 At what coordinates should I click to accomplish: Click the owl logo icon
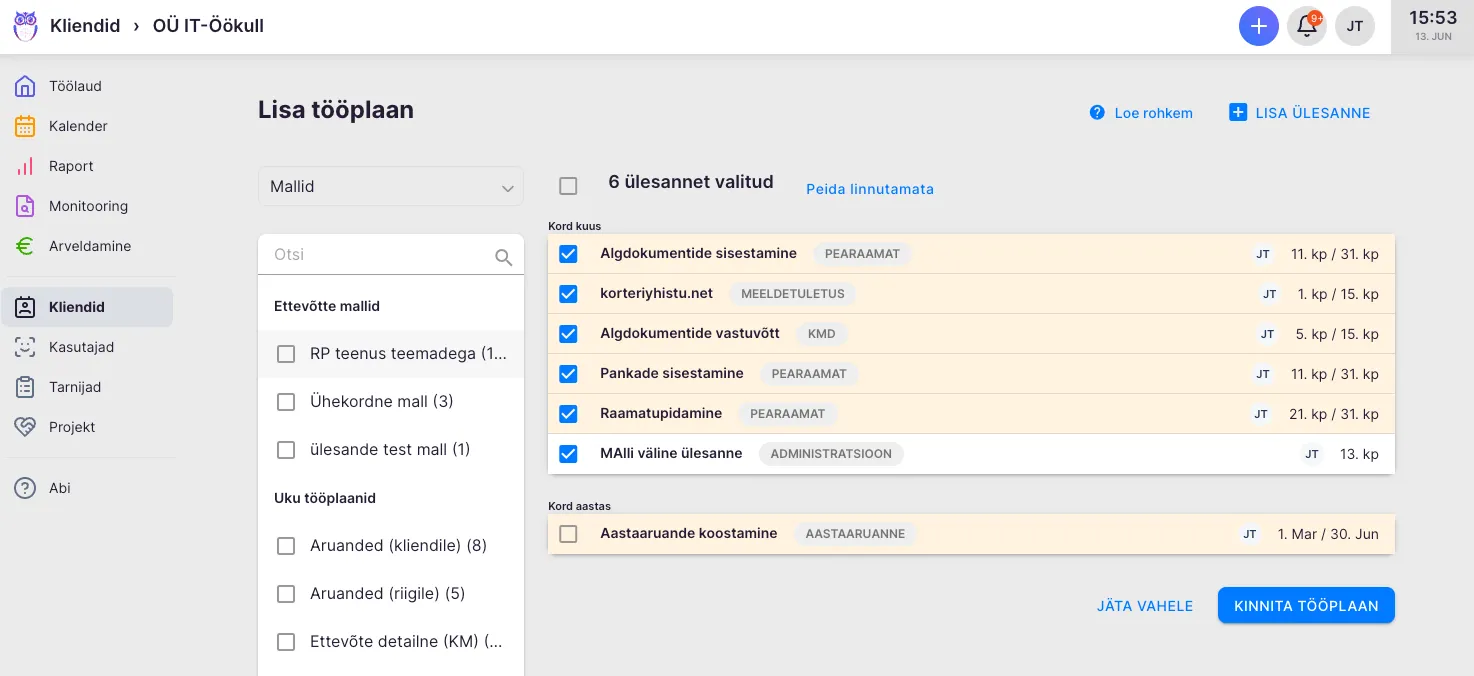click(25, 26)
